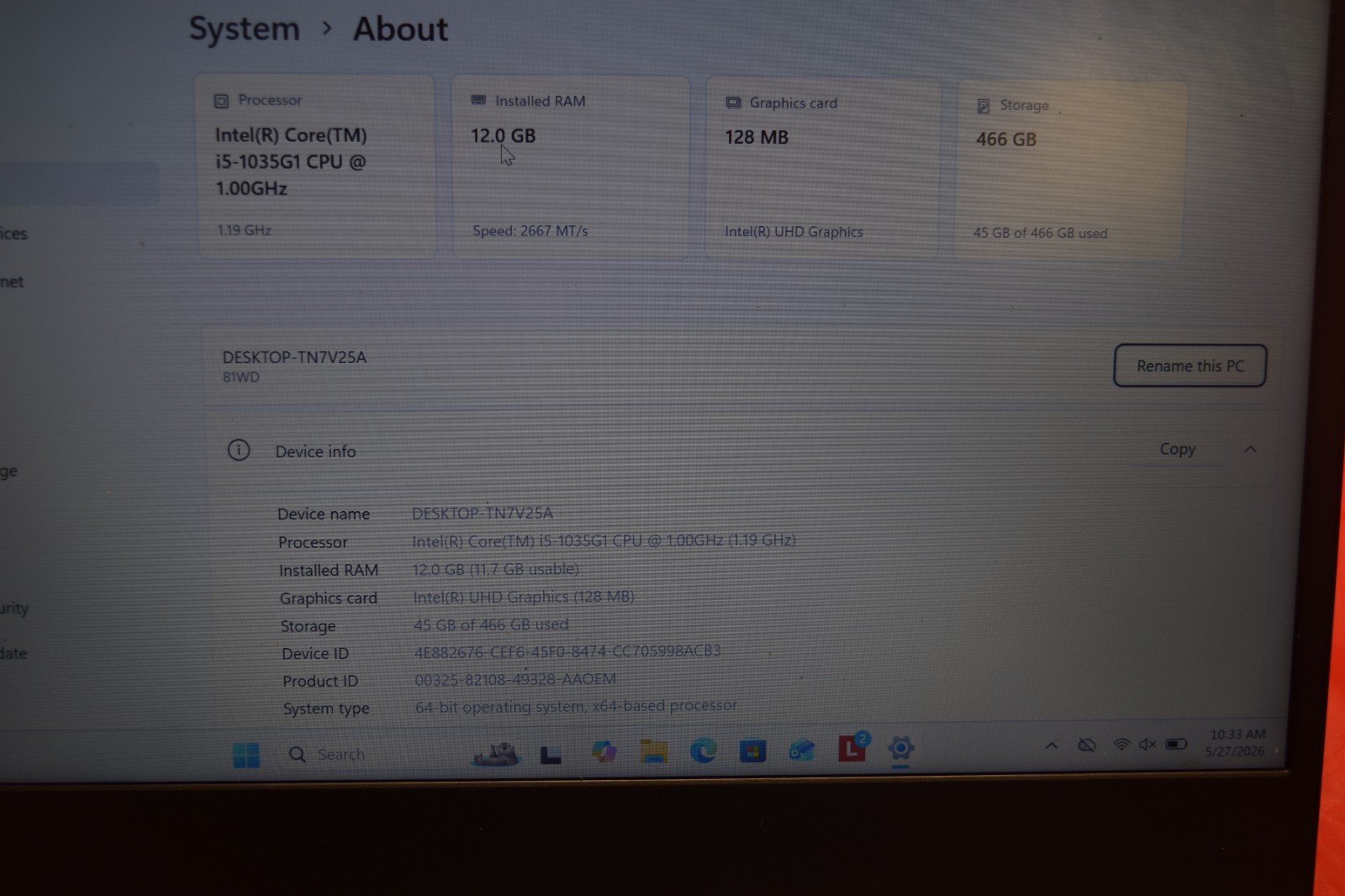Click the DESKTOP-TN7V25A PC name header

pos(294,357)
